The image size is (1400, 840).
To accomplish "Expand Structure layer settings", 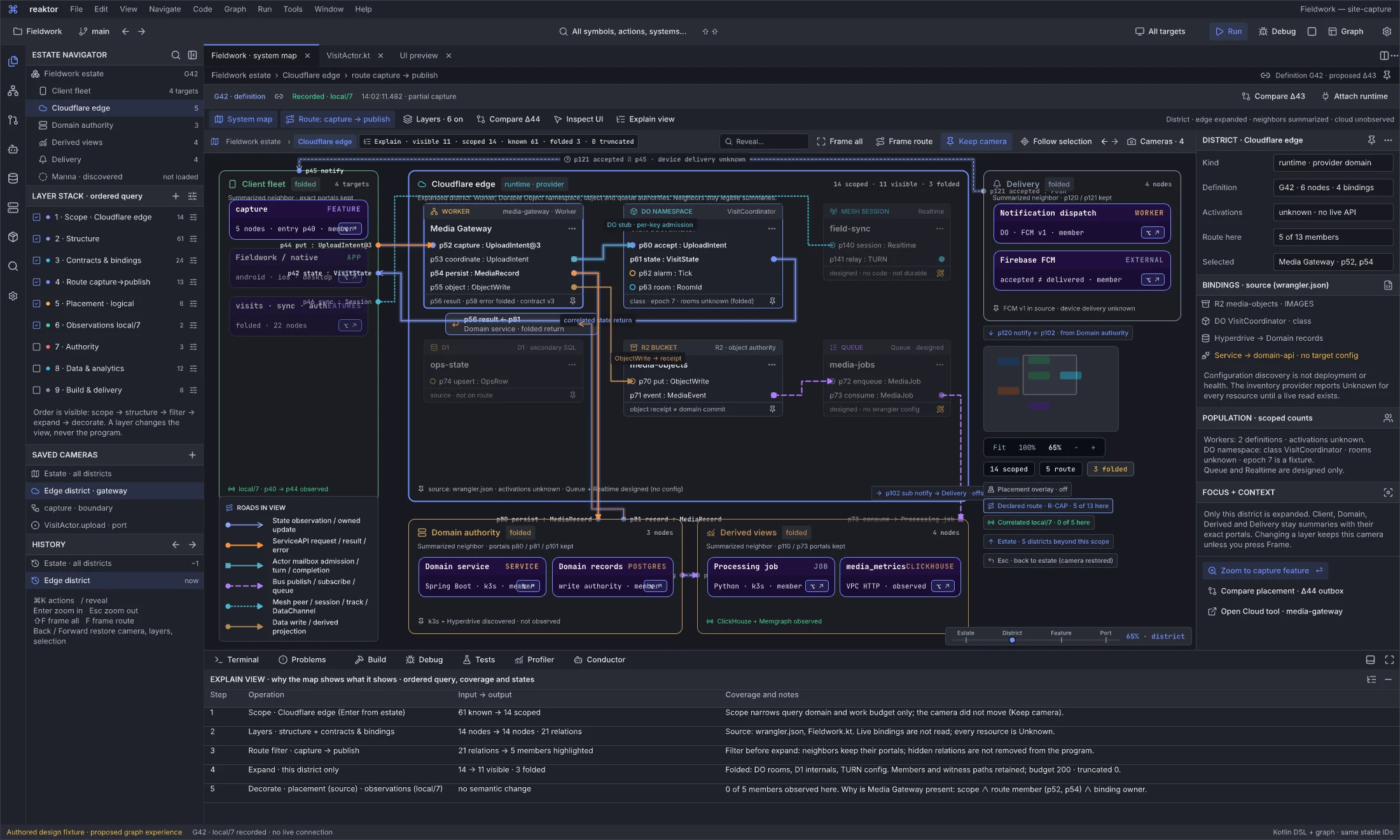I will click(x=193, y=239).
